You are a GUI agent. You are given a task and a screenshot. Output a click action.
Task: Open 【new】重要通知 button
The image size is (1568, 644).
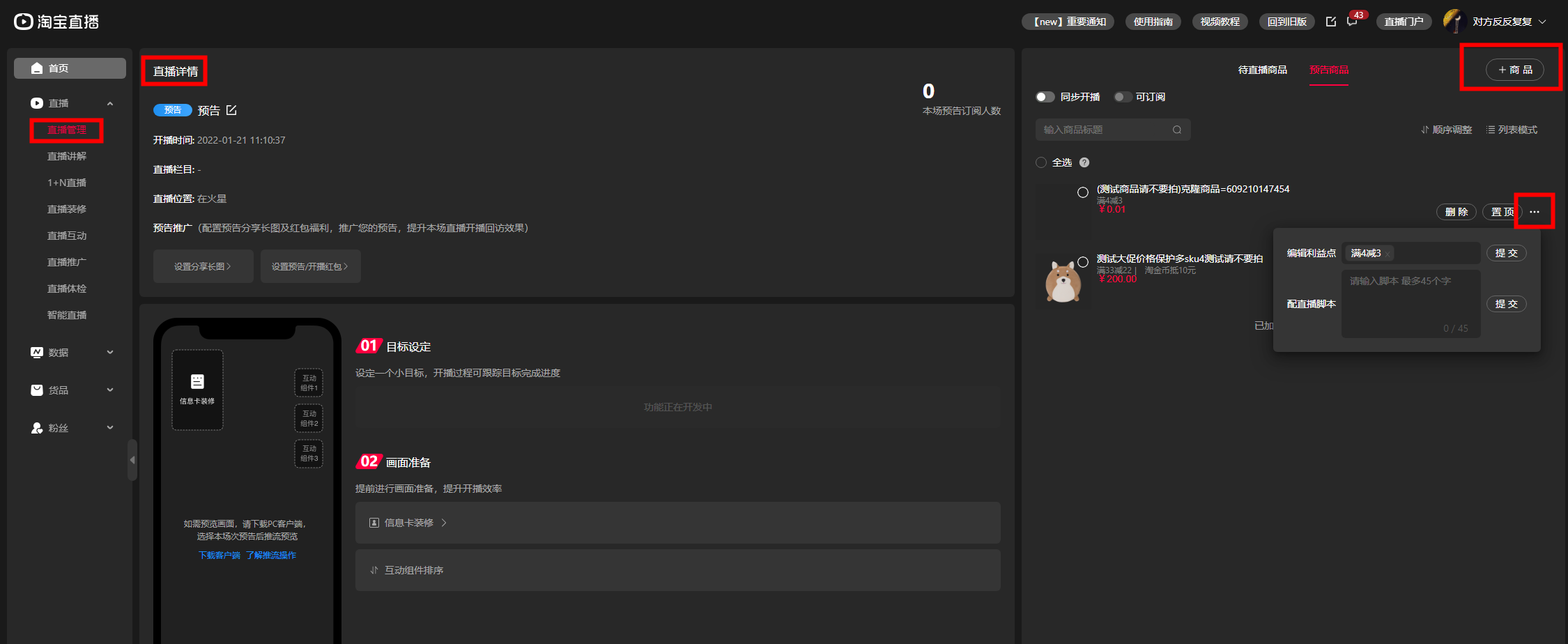(x=1068, y=22)
